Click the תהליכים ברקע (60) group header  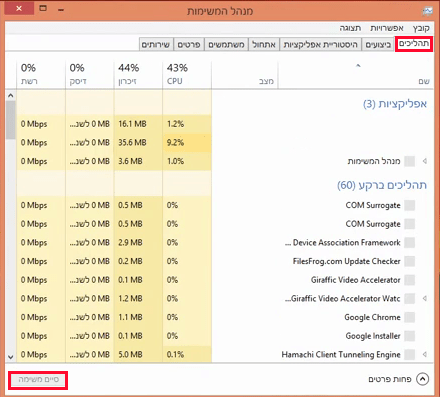(382, 185)
